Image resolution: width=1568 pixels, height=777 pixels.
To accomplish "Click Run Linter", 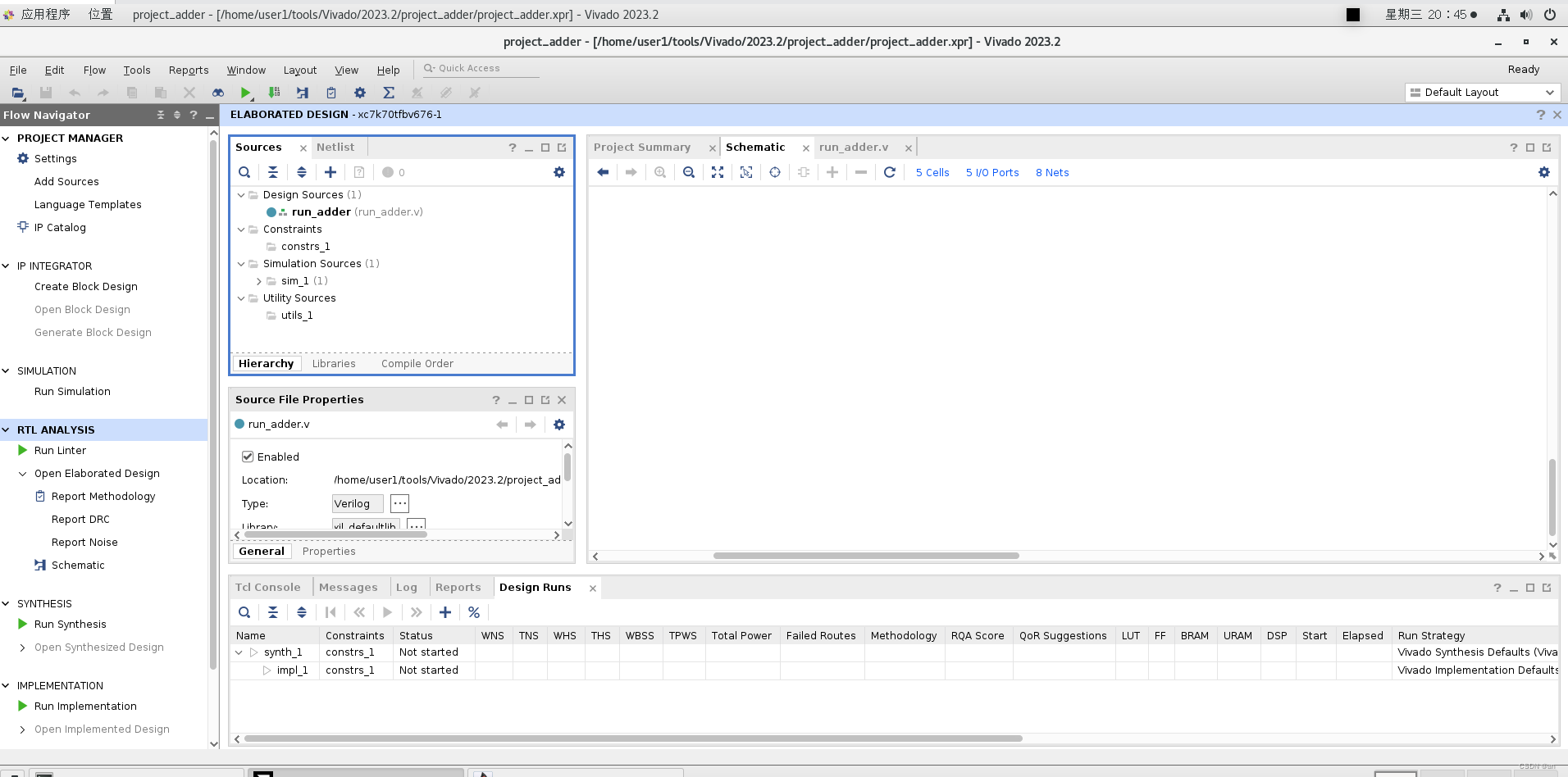I will 60,451.
